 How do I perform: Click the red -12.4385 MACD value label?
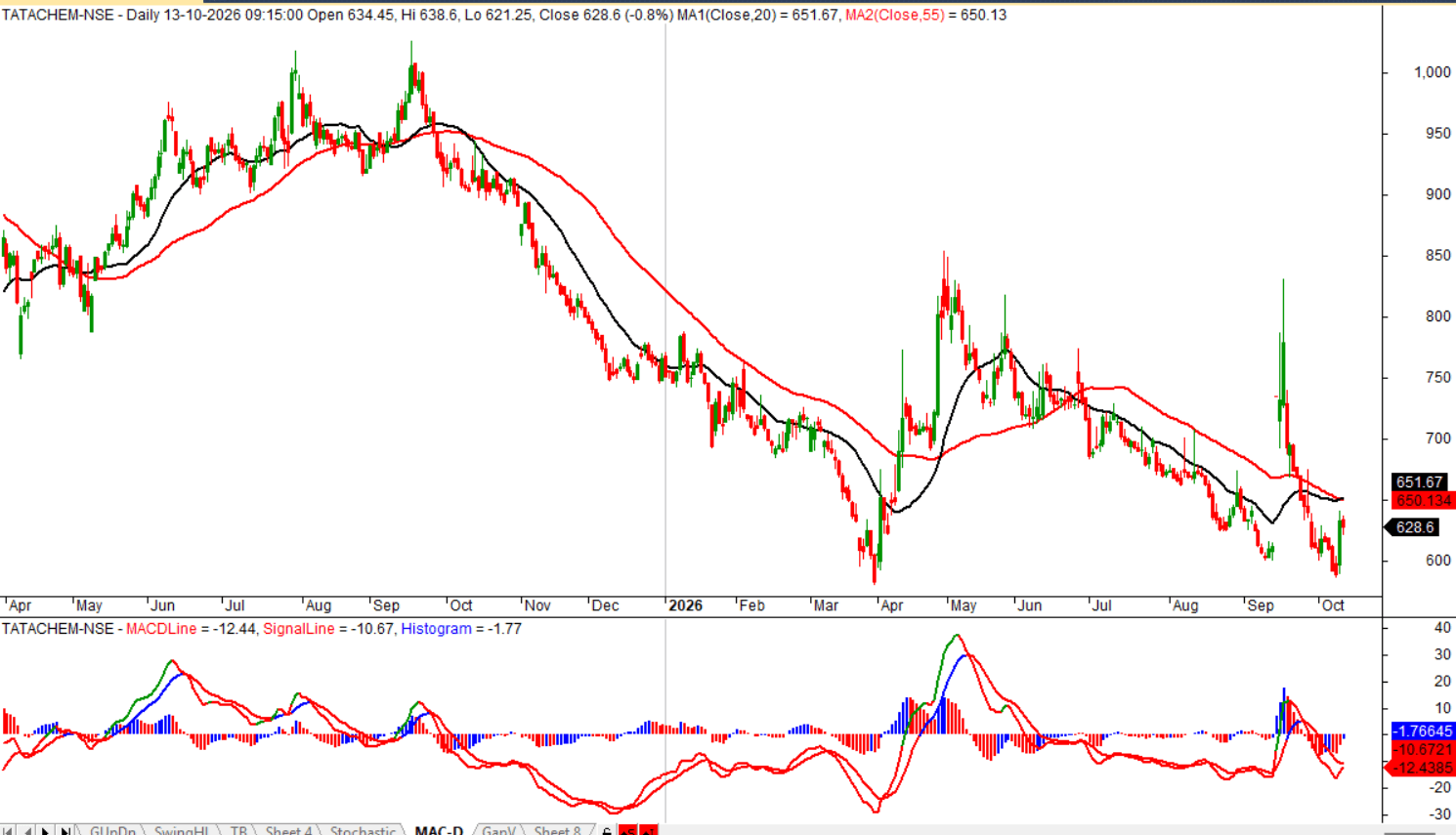point(1422,769)
